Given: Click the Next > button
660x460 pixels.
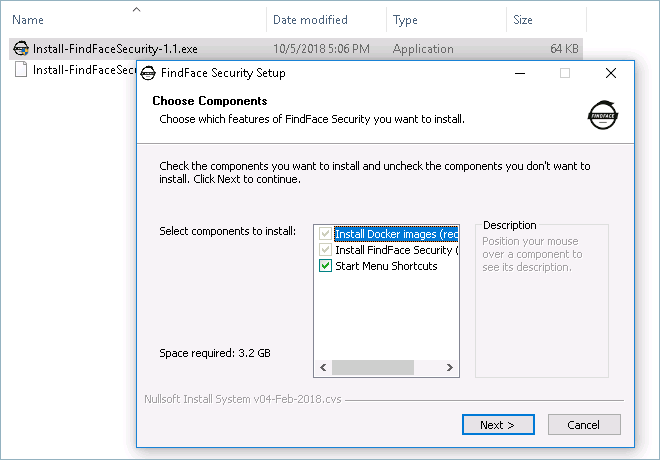Looking at the screenshot, I should [x=498, y=425].
